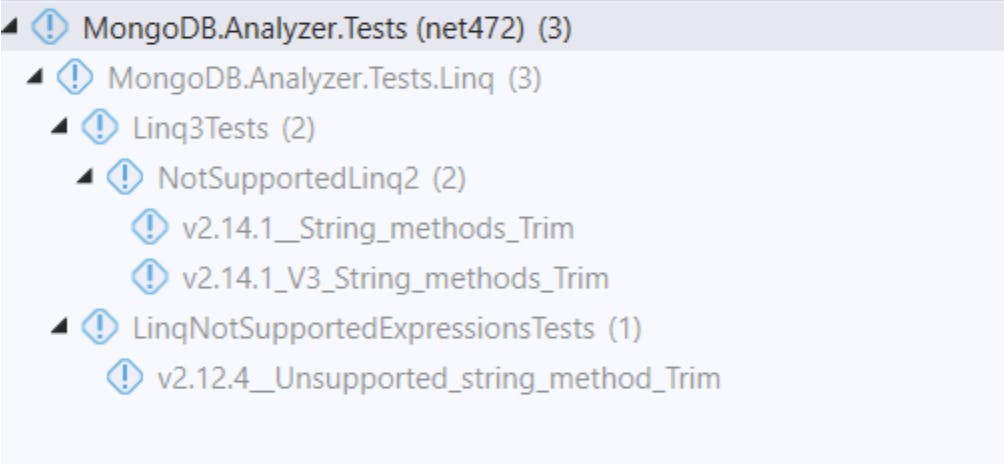Collapse the Linq3Tests class node
Screen dimensions: 1004x464
[x=61, y=127]
